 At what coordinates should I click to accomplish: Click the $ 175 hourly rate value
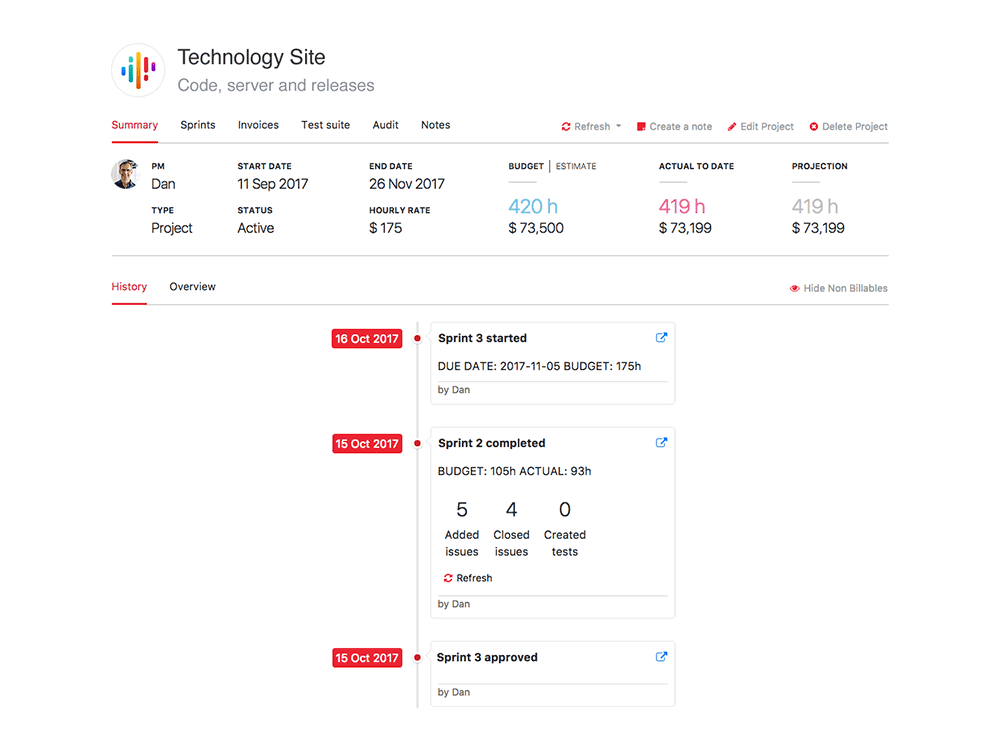(x=385, y=228)
